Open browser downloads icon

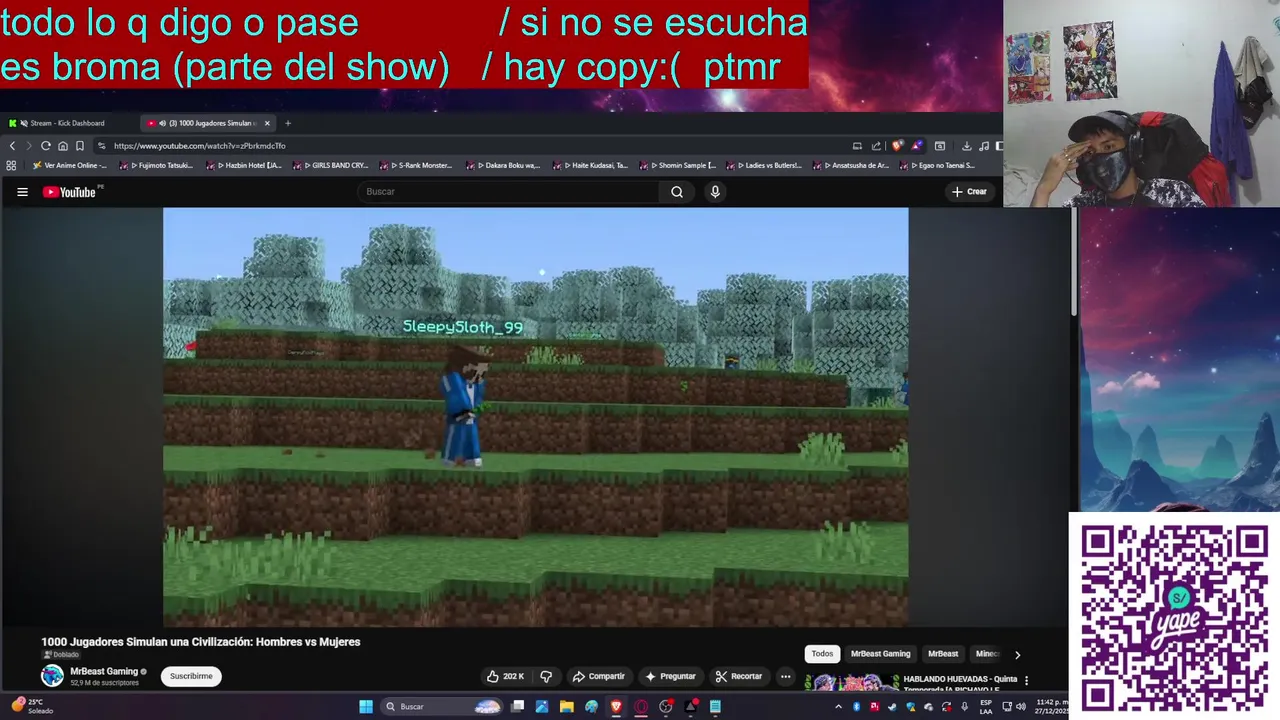tap(966, 146)
